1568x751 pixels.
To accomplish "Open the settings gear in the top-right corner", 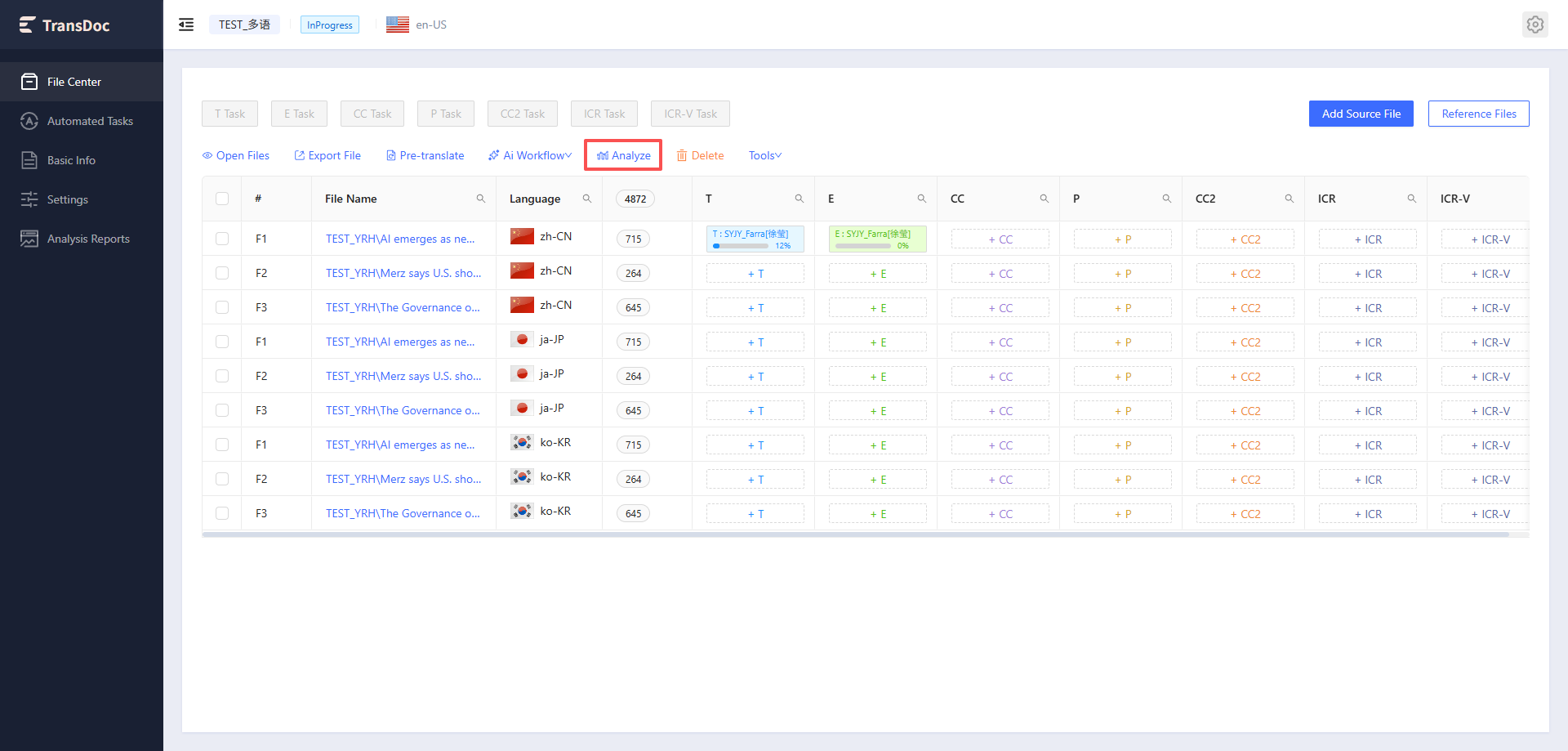I will click(x=1535, y=25).
